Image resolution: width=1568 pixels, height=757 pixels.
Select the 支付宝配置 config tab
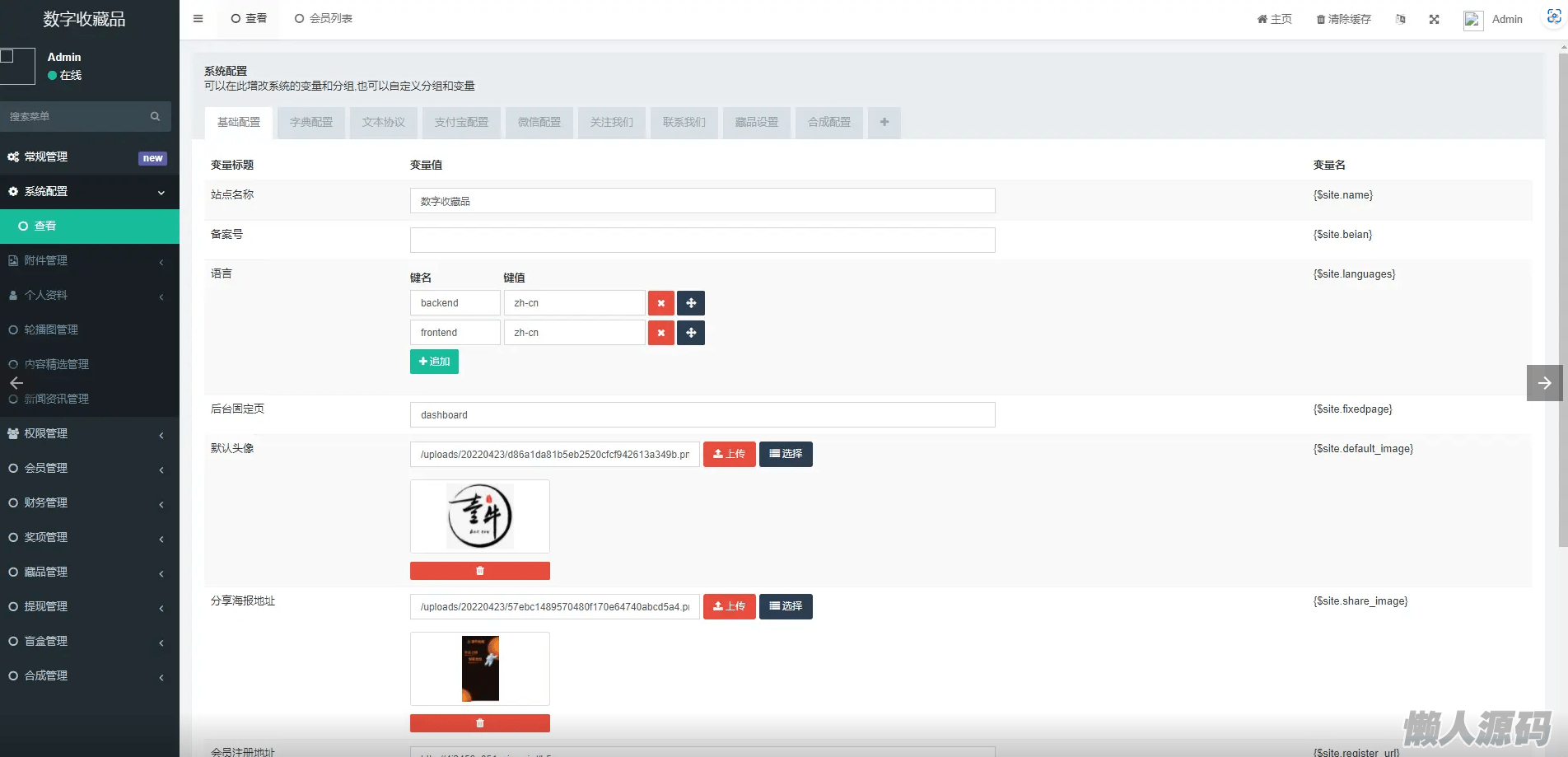[x=461, y=123]
